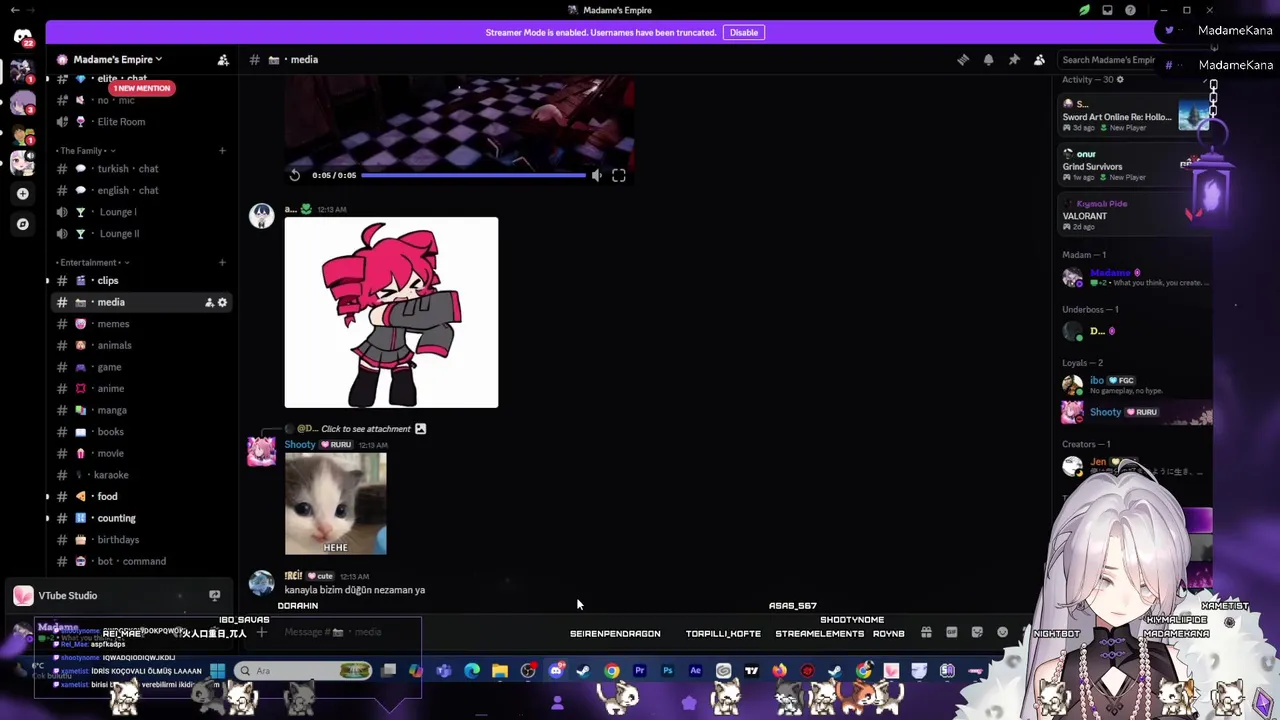Open Notification Settings bell icon

pyautogui.click(x=988, y=60)
